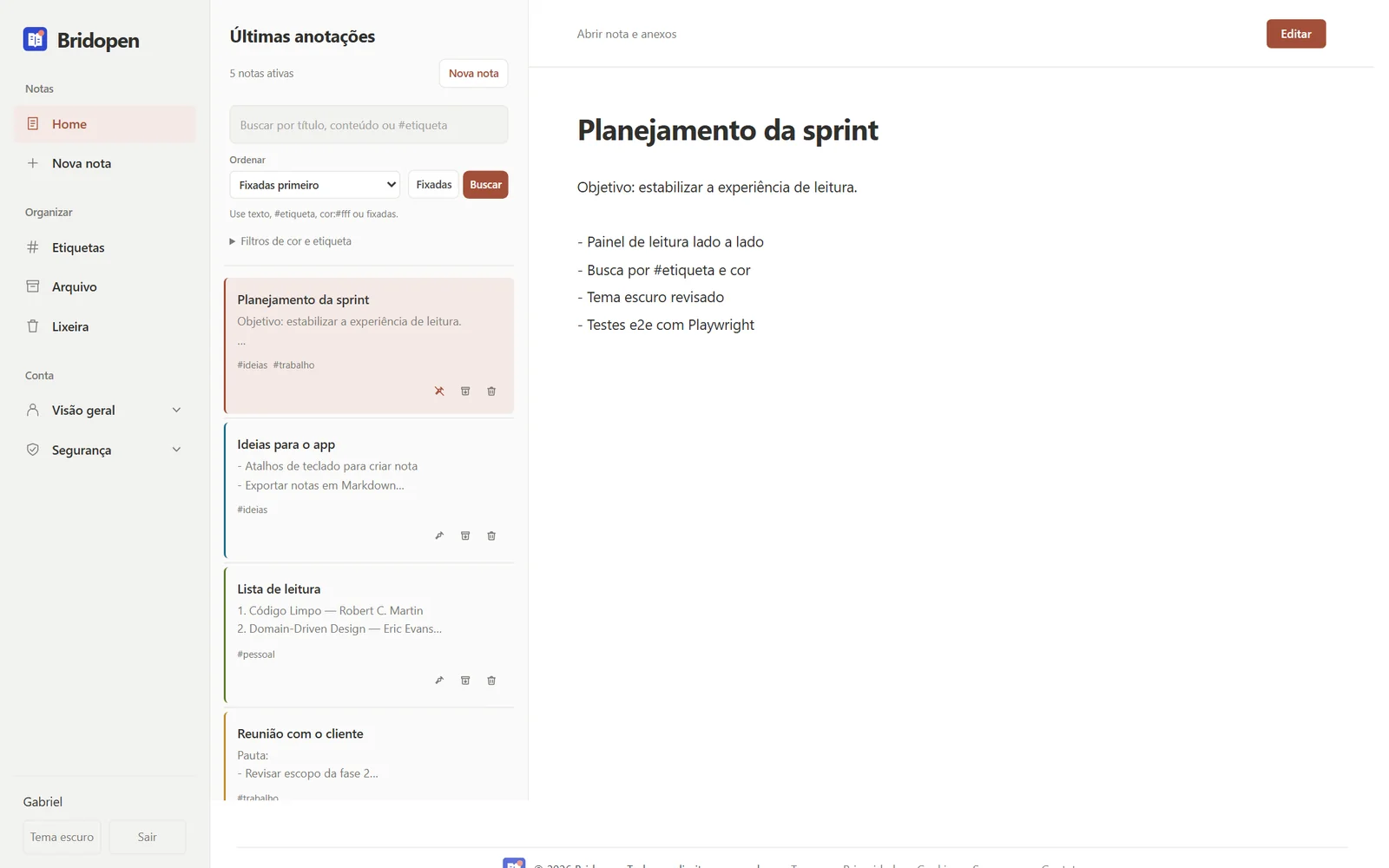The height and width of the screenshot is (868, 1389).
Task: Open the Ordenar dropdown Fixadas primeiro
Action: click(315, 185)
